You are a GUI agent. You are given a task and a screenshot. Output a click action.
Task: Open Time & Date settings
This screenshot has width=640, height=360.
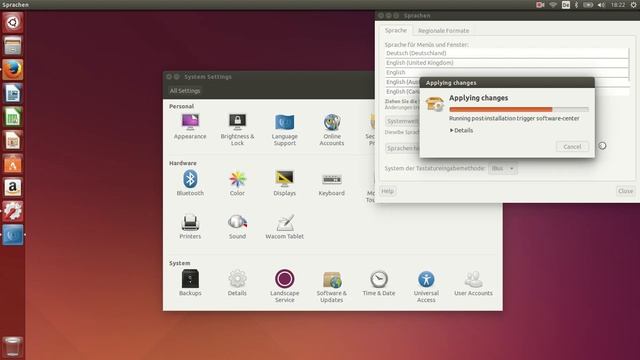(x=379, y=283)
